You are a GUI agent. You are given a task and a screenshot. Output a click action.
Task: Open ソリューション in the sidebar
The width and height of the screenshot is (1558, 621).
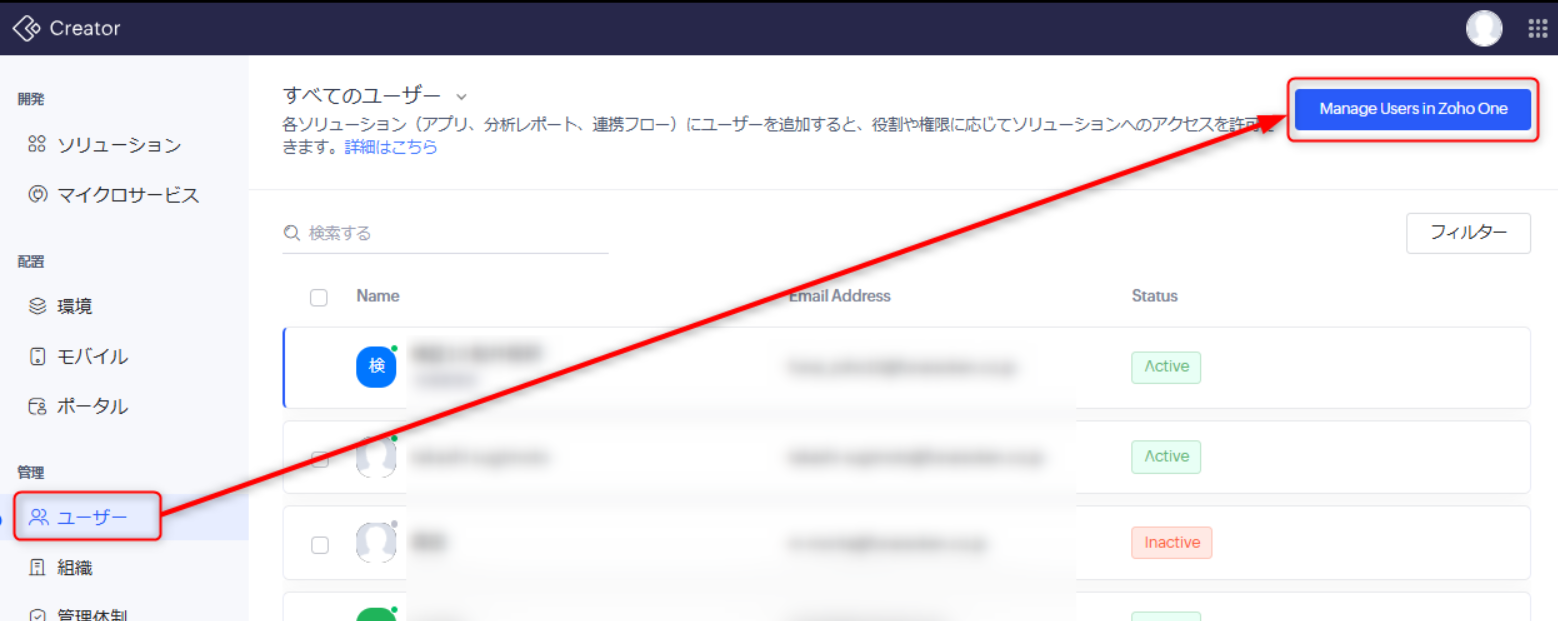point(118,145)
